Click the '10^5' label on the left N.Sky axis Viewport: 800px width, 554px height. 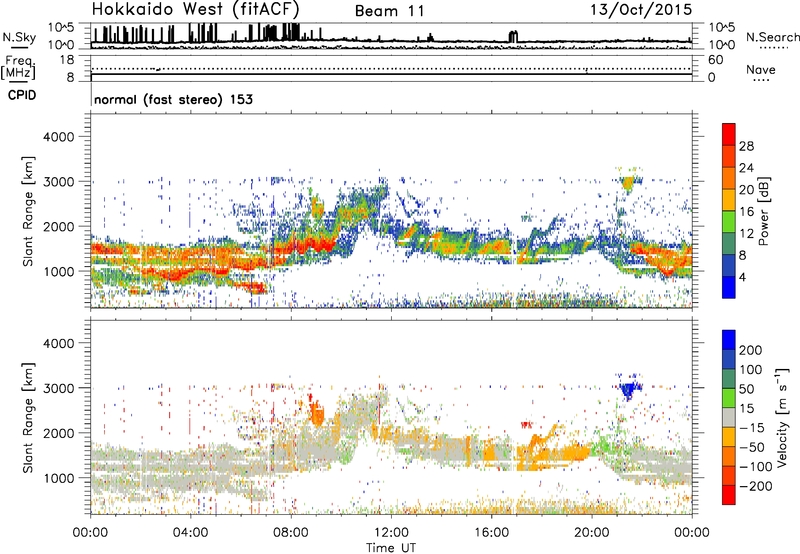[x=61, y=27]
